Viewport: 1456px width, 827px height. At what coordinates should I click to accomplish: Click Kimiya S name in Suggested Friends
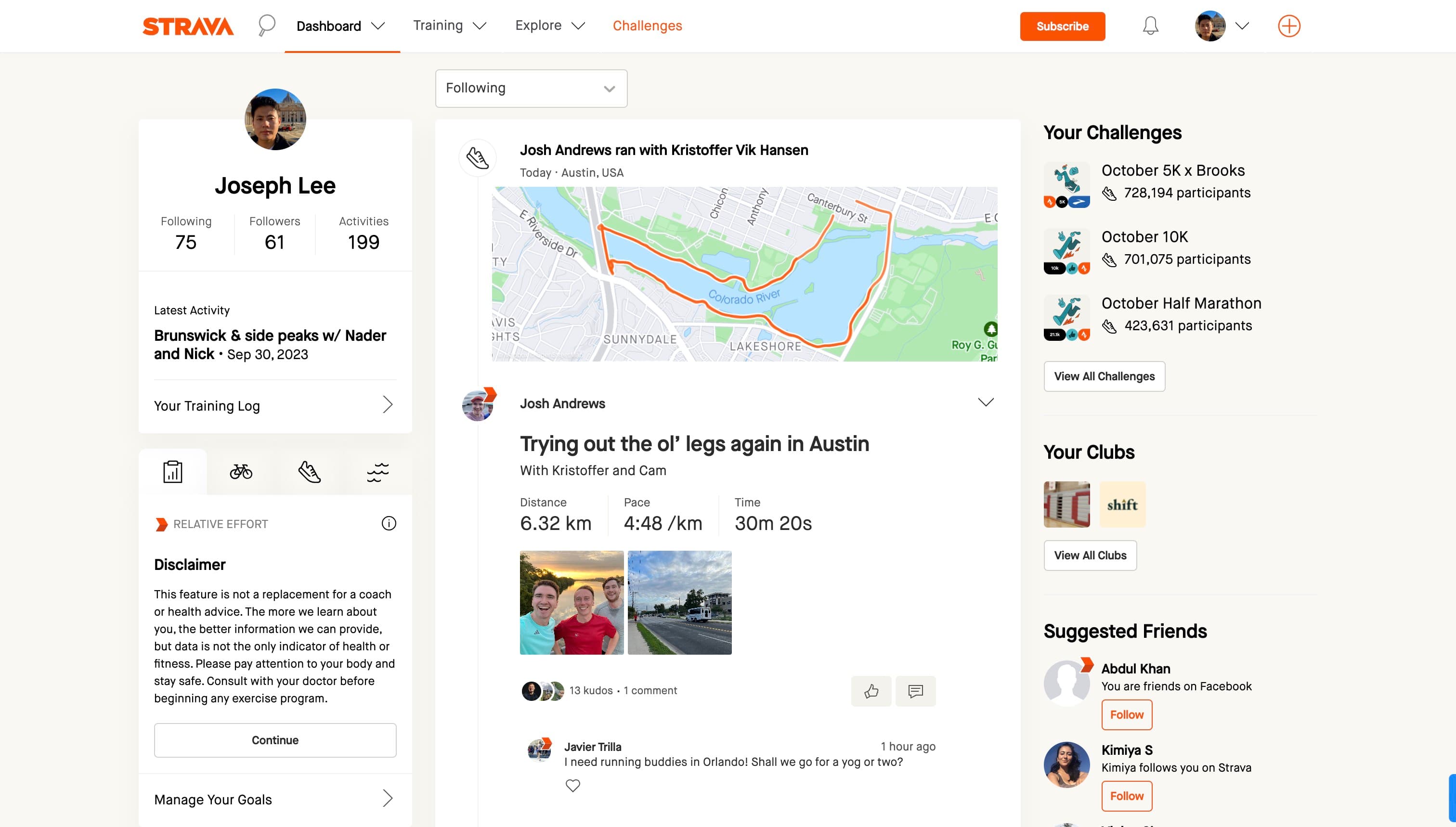click(x=1127, y=750)
